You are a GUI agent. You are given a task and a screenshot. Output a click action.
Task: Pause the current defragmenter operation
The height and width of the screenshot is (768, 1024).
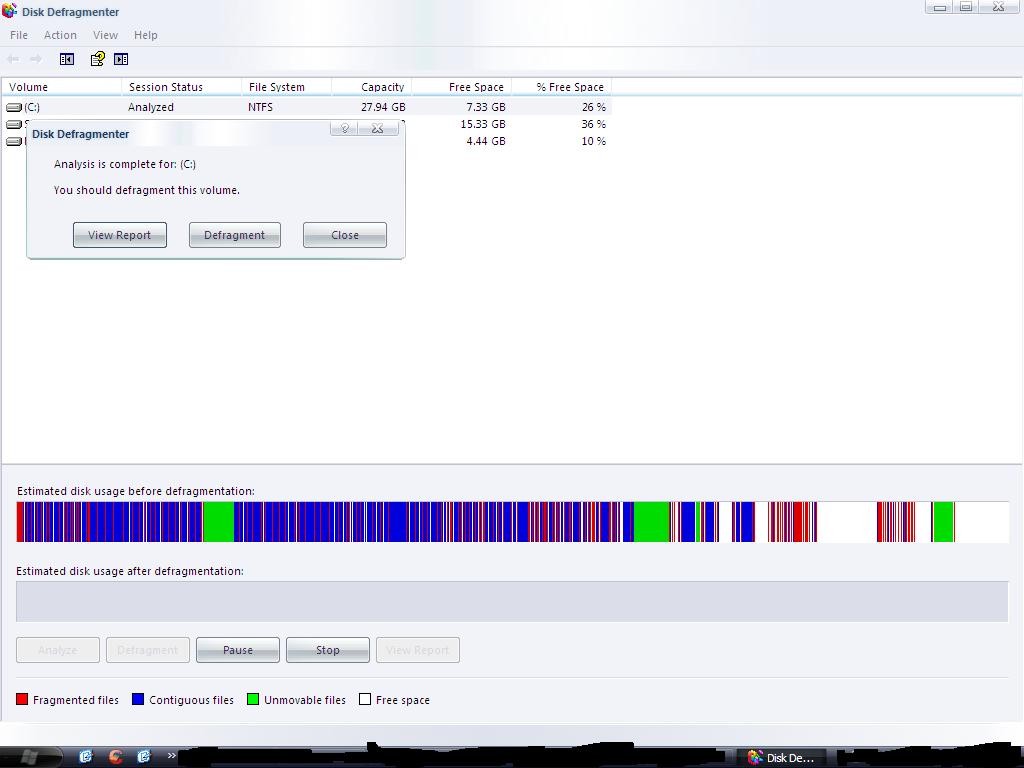(237, 650)
